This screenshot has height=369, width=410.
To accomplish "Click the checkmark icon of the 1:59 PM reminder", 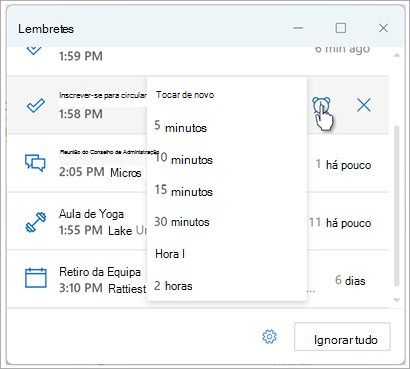I will click(x=34, y=50).
